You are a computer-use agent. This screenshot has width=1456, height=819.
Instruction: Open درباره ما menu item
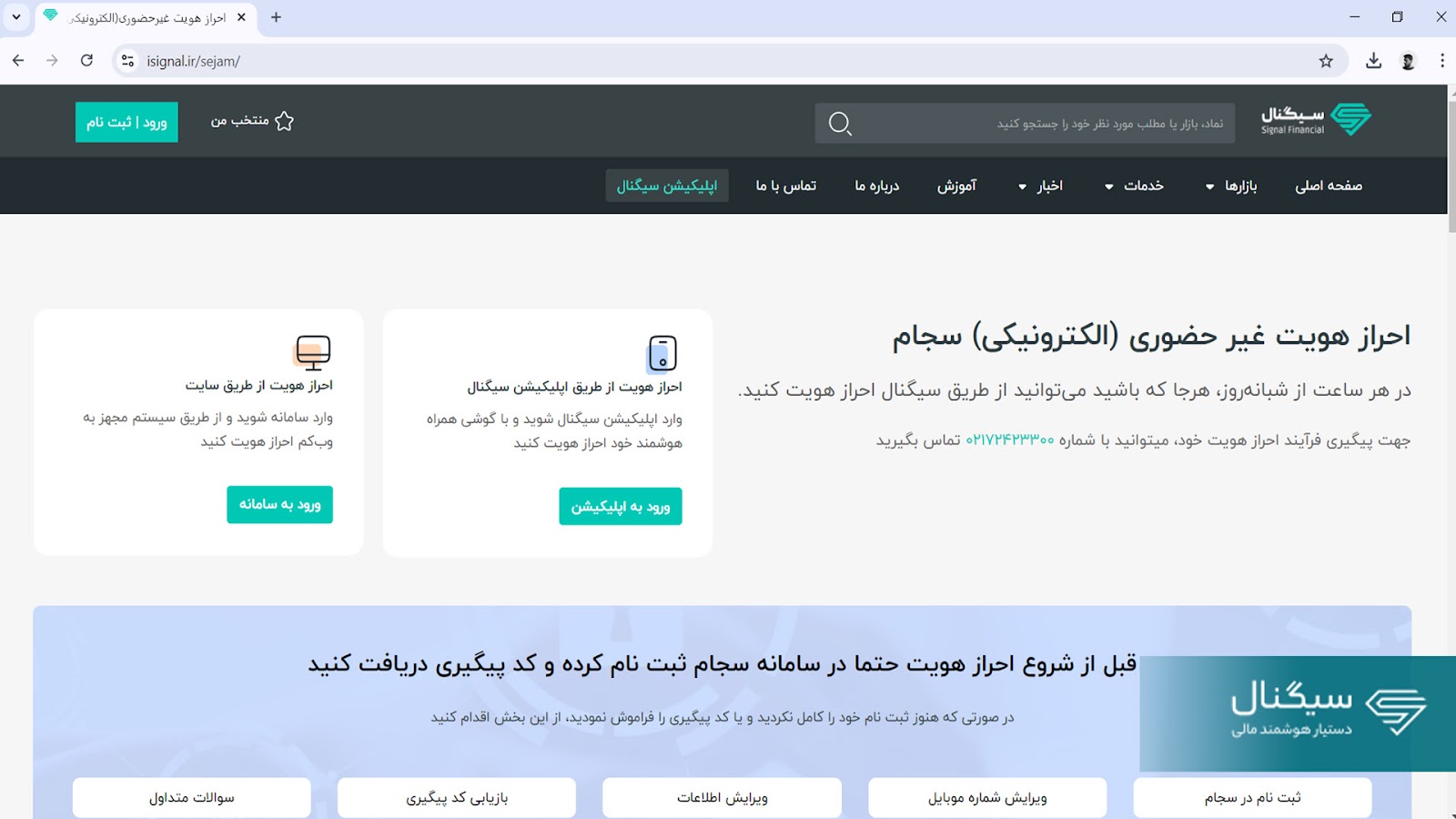pyautogui.click(x=877, y=186)
